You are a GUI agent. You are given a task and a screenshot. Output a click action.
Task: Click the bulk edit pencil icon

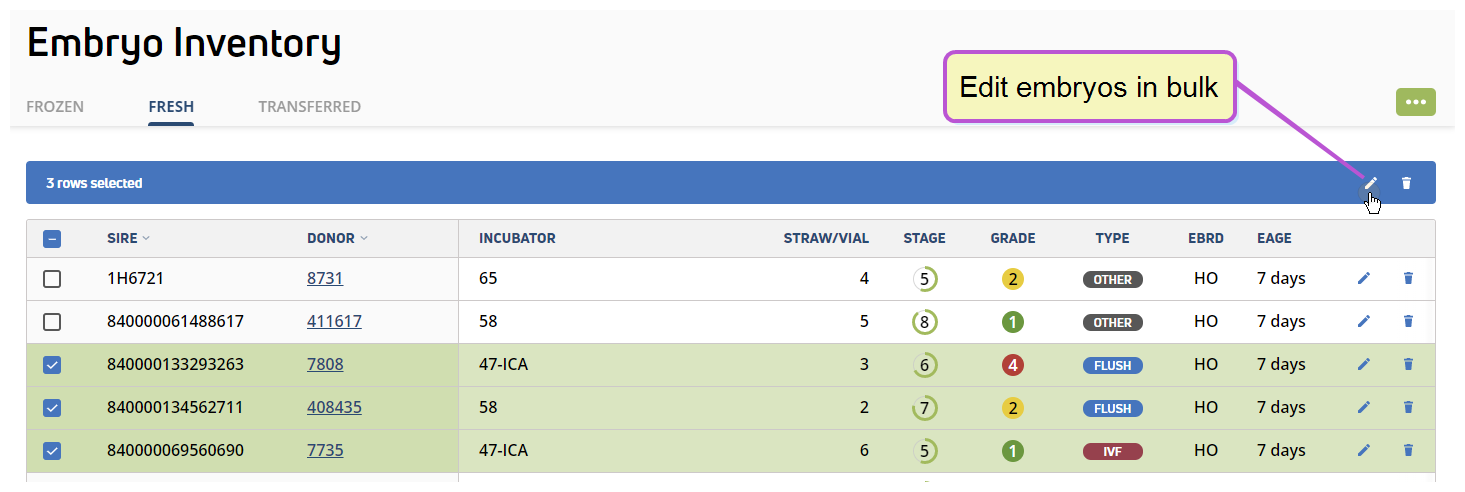point(1371,183)
